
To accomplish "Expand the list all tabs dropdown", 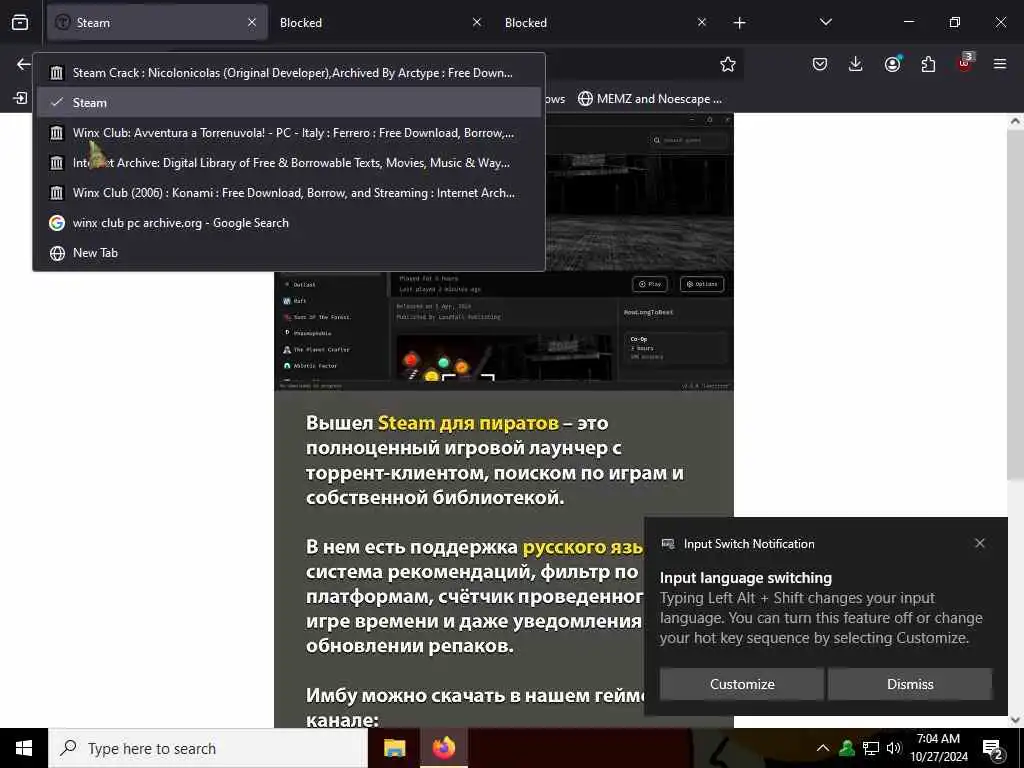I will (825, 22).
